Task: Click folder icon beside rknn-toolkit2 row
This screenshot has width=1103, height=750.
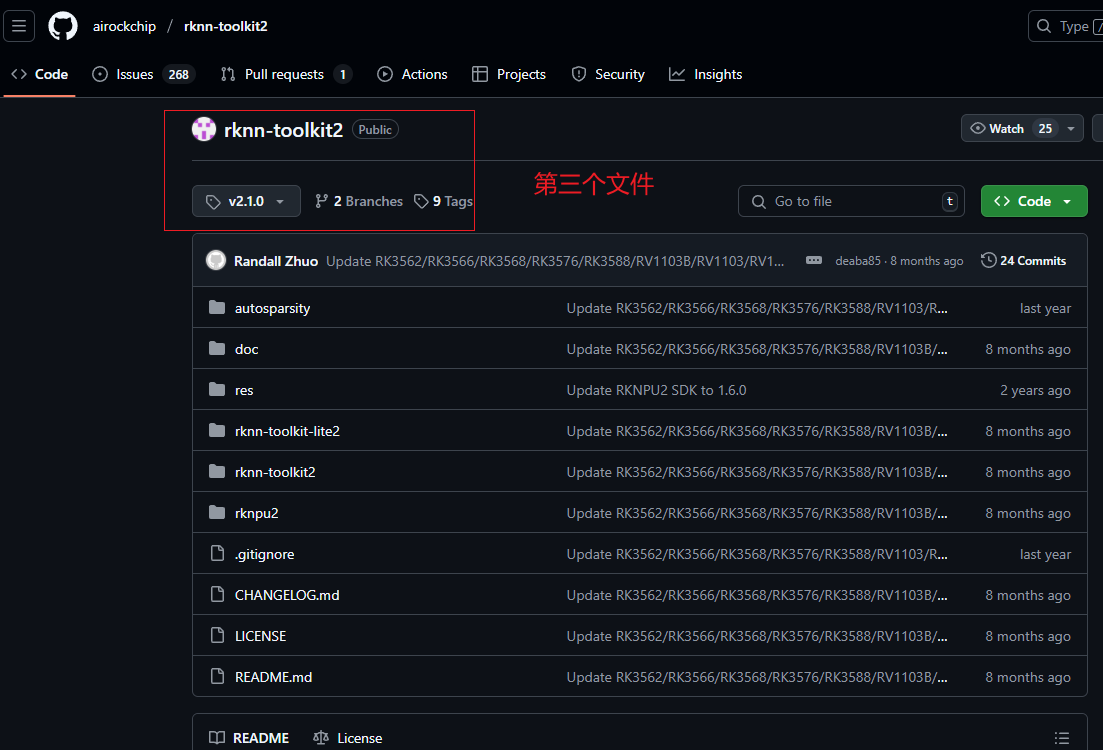Action: tap(217, 471)
